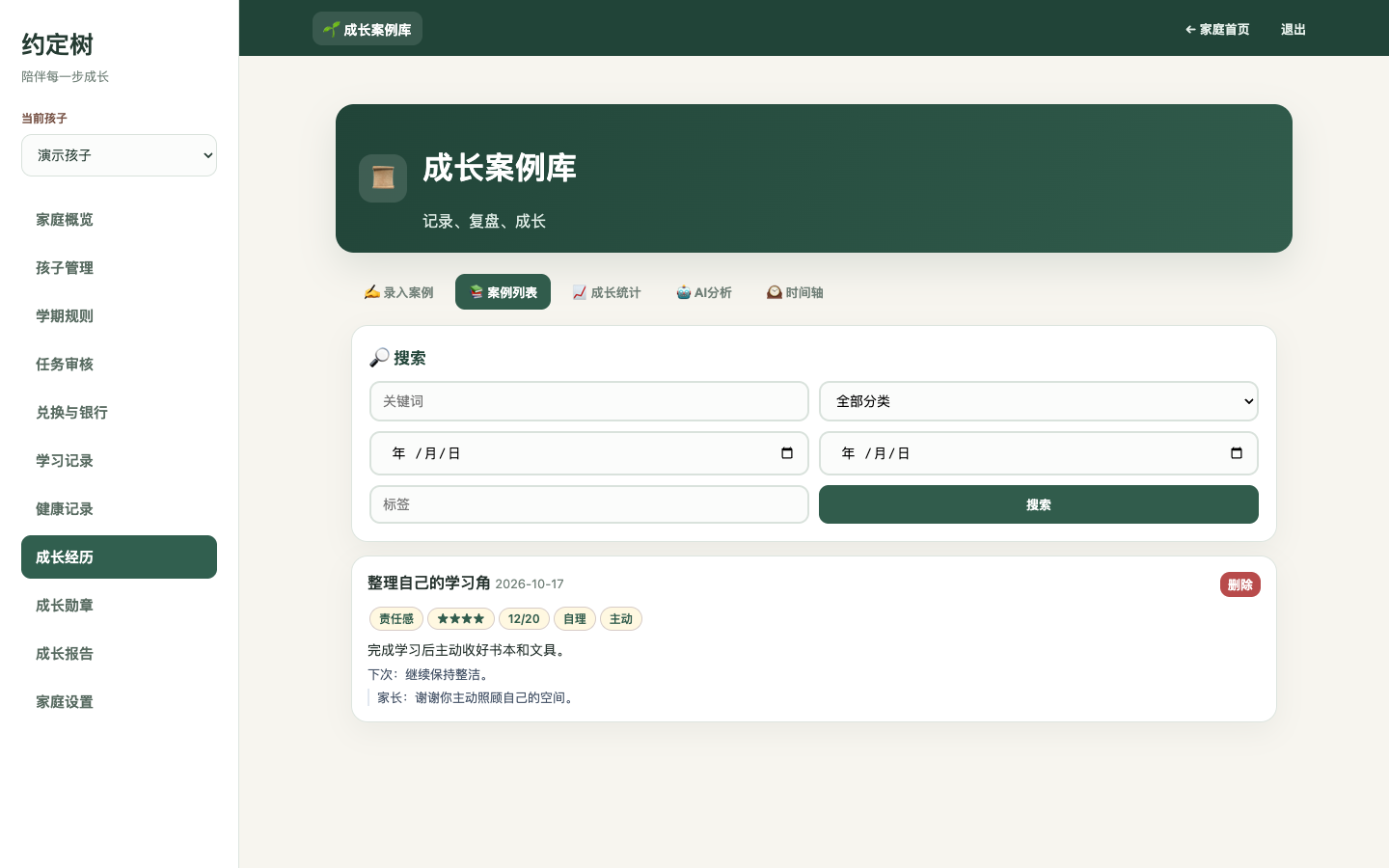Click the 自理 tag chip

tap(575, 619)
